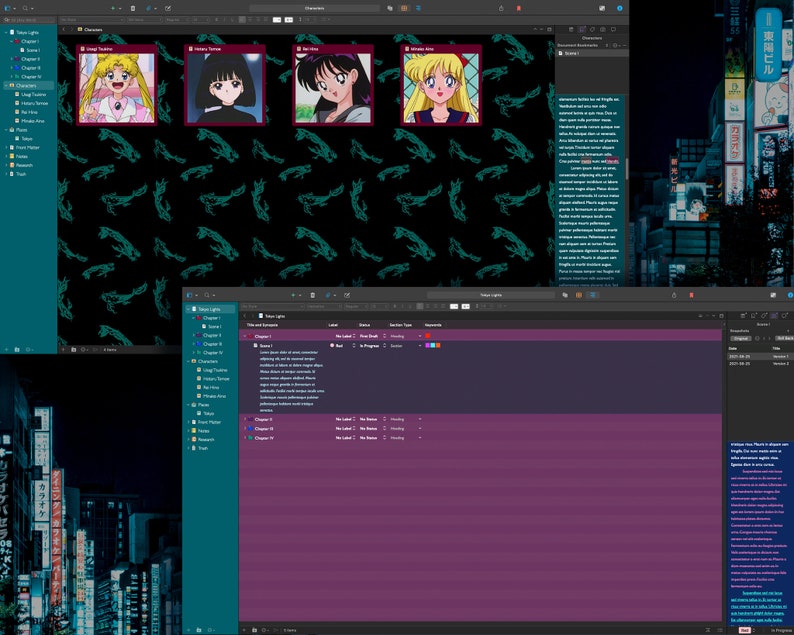Click Share icon in Tokyo Lights window toolbar

pos(674,295)
